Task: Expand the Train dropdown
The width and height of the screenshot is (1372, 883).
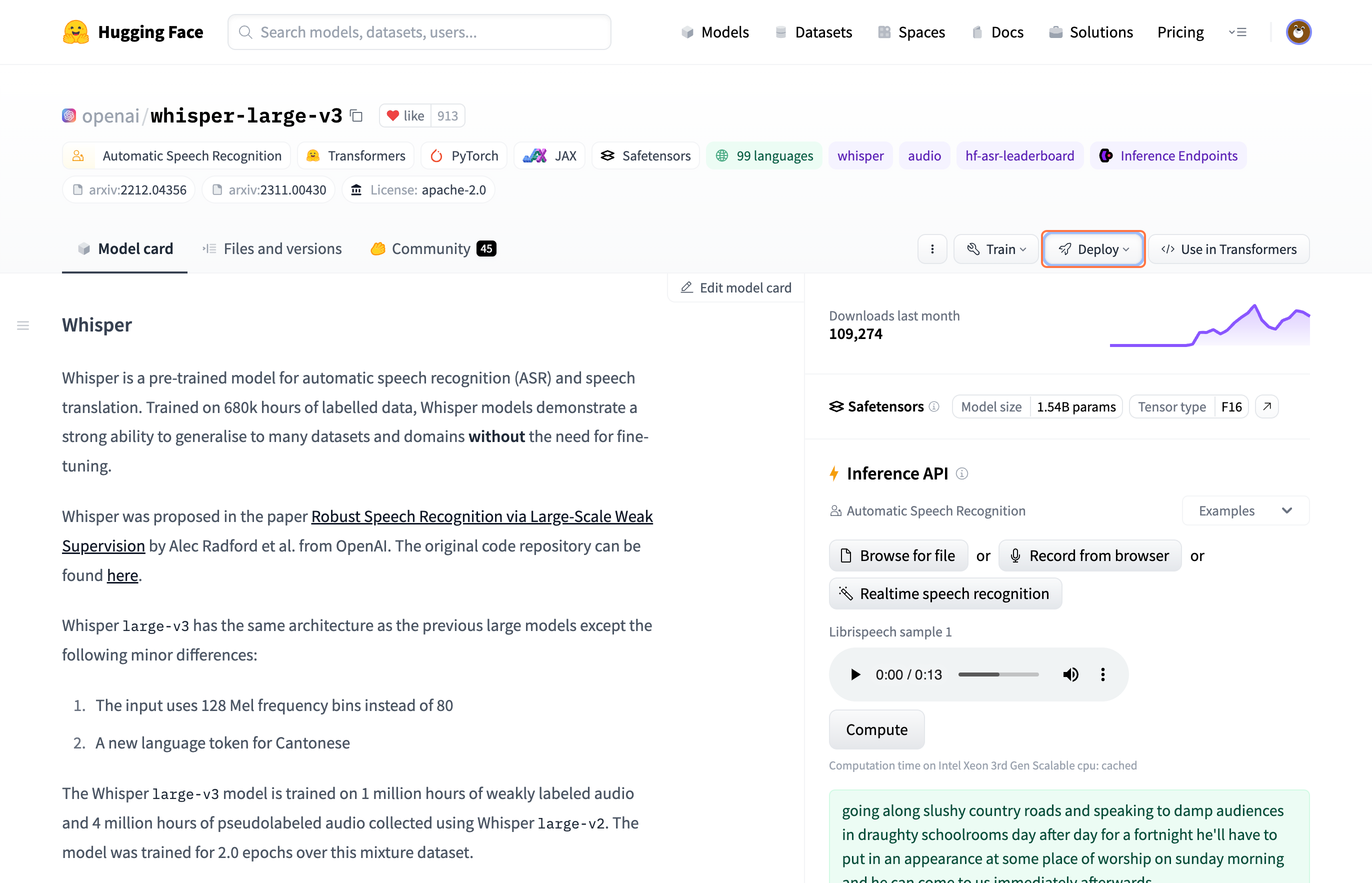Action: point(996,249)
